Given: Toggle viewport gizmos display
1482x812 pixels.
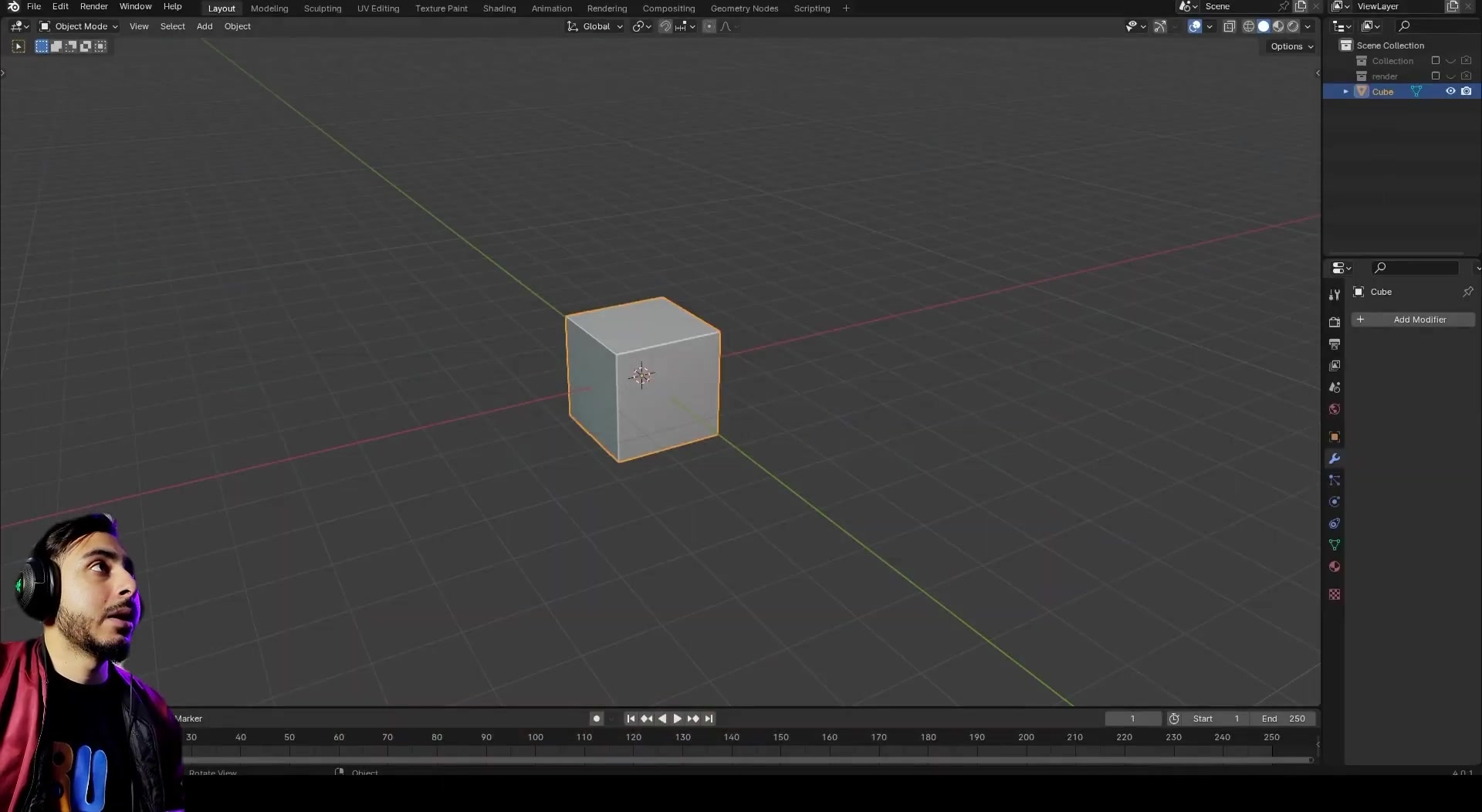Looking at the screenshot, I should click(1160, 26).
